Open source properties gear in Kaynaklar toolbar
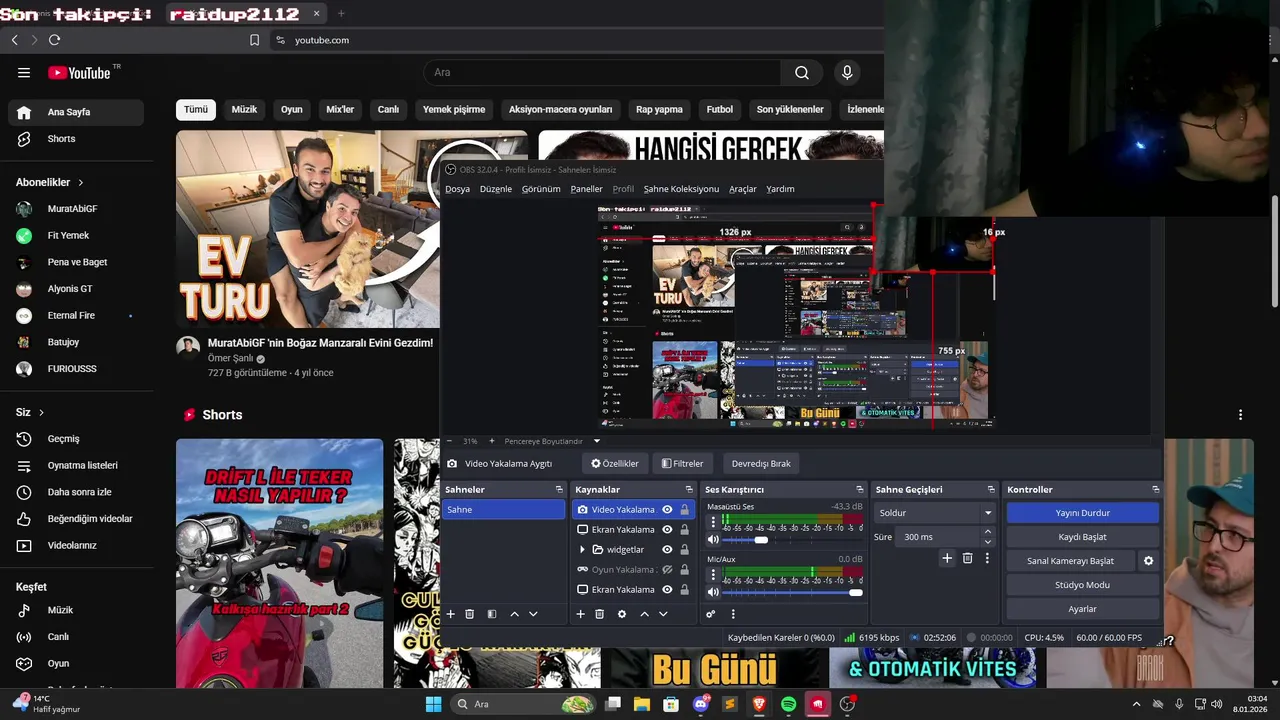 tap(621, 614)
